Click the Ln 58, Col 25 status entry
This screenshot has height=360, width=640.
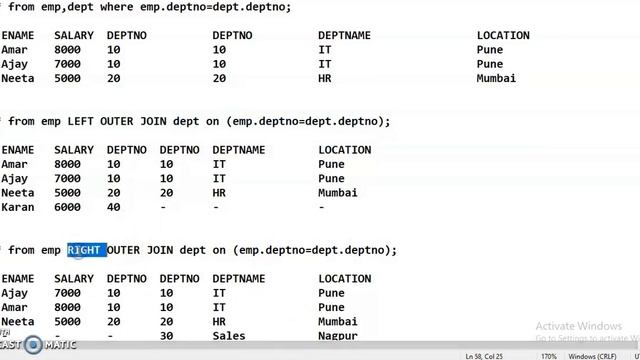484,356
